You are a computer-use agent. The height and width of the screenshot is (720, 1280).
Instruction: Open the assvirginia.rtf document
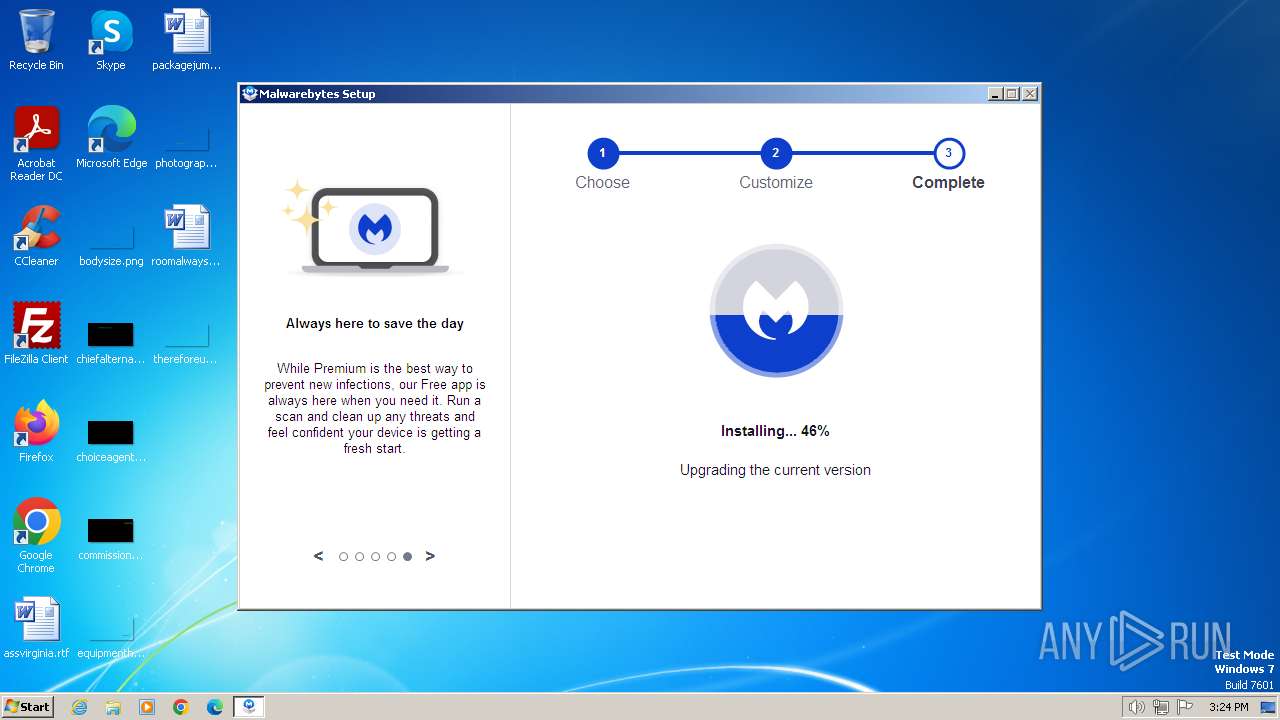click(36, 628)
